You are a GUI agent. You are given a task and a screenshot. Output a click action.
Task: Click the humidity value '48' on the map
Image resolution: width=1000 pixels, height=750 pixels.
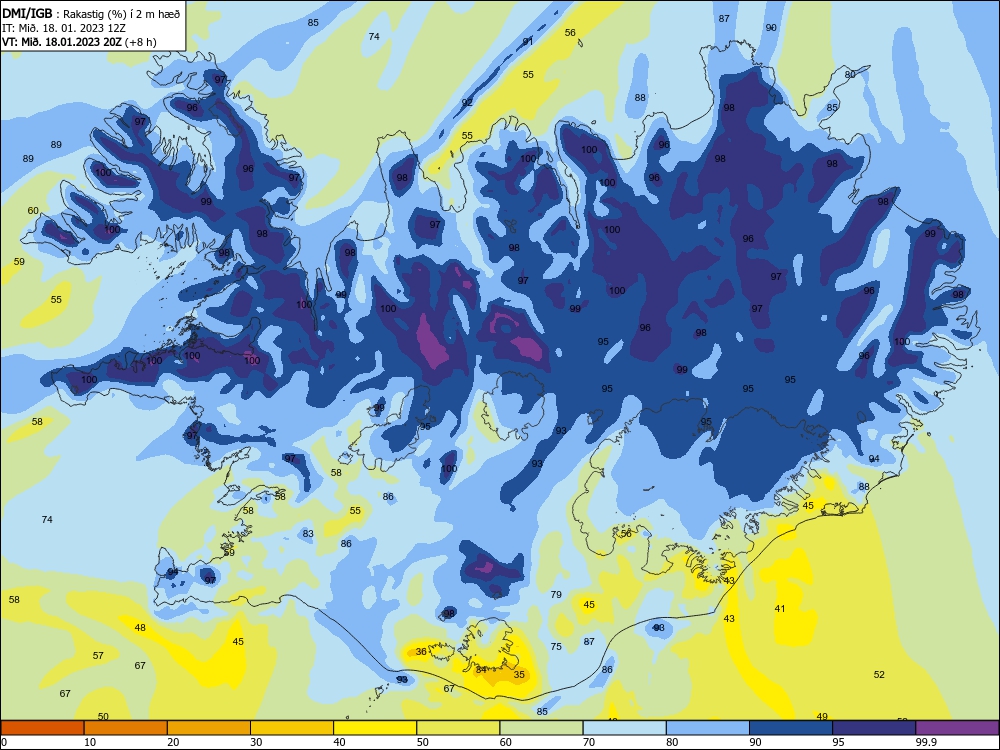(x=140, y=628)
